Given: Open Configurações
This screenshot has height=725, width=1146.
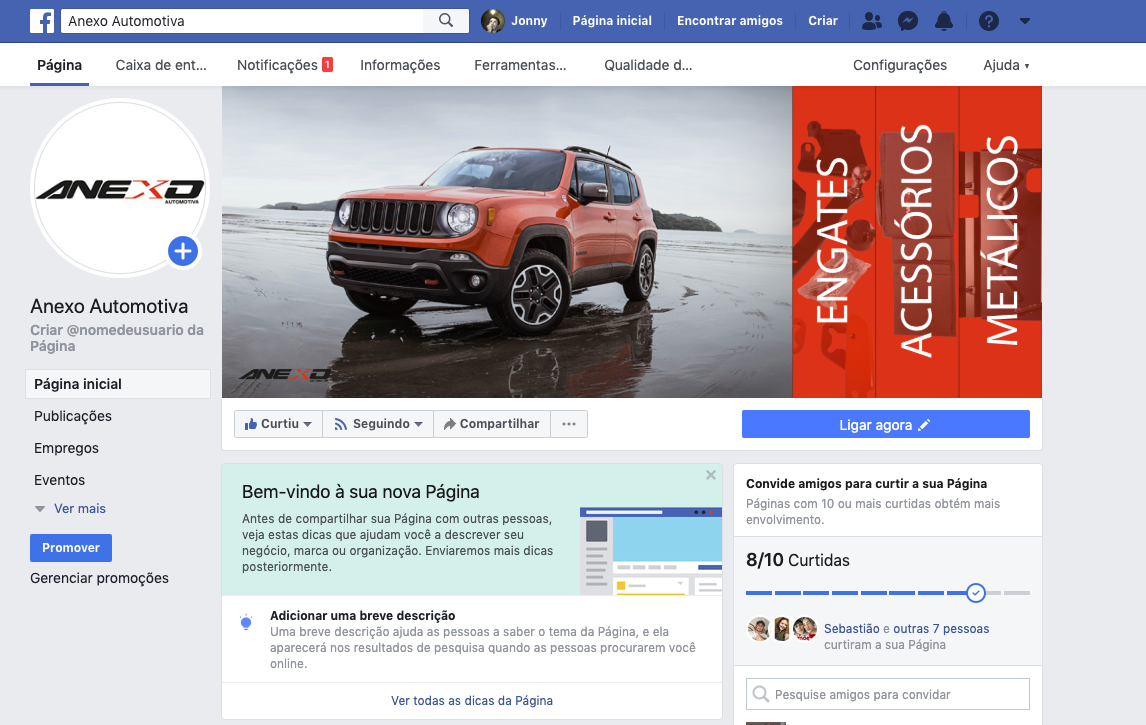Looking at the screenshot, I should 900,65.
